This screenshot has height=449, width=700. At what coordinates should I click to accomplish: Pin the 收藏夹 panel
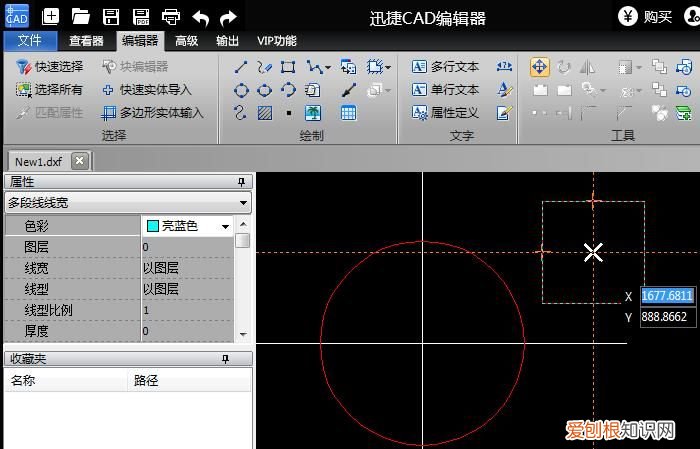pyautogui.click(x=225, y=359)
